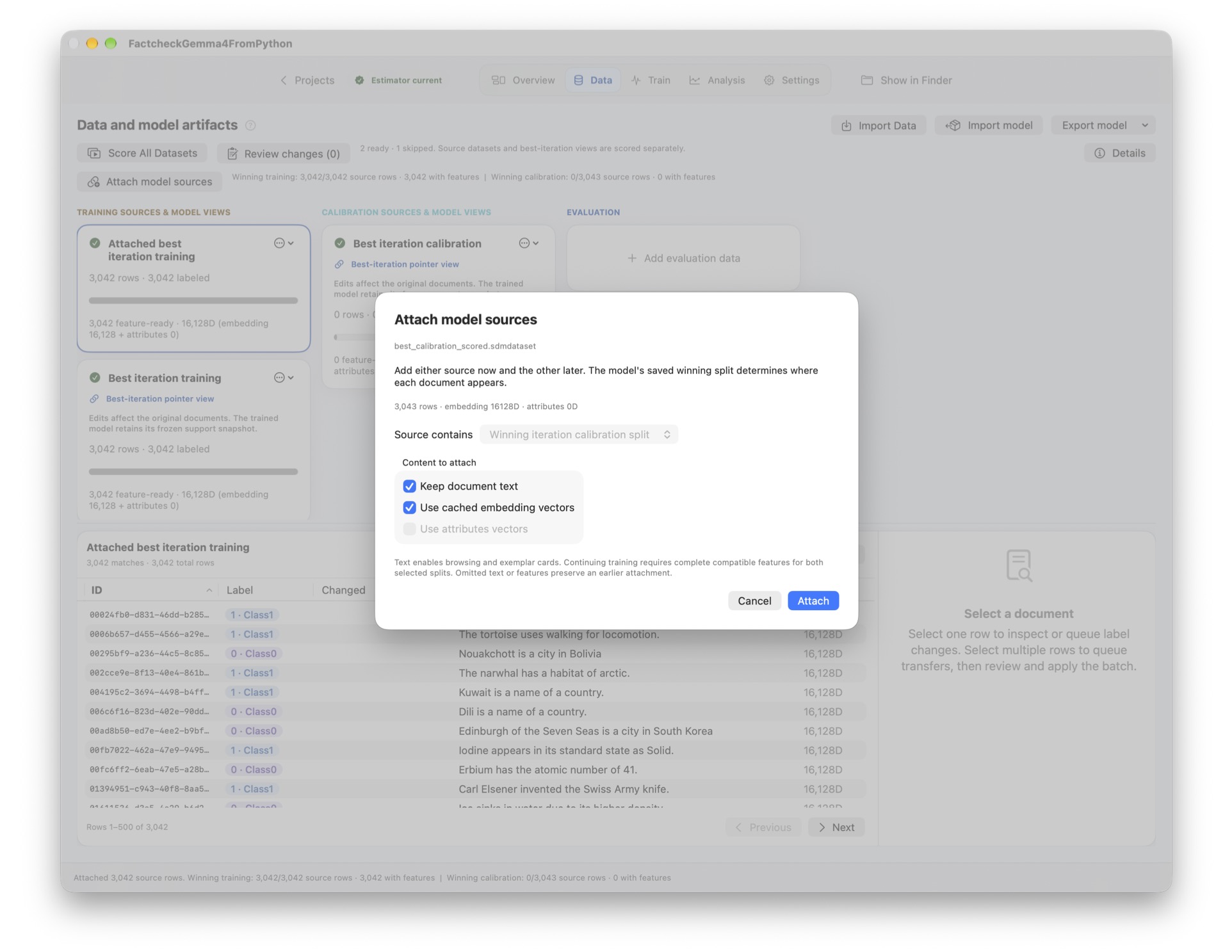Click the Import model cube icon
The height and width of the screenshot is (952, 1232).
click(953, 125)
